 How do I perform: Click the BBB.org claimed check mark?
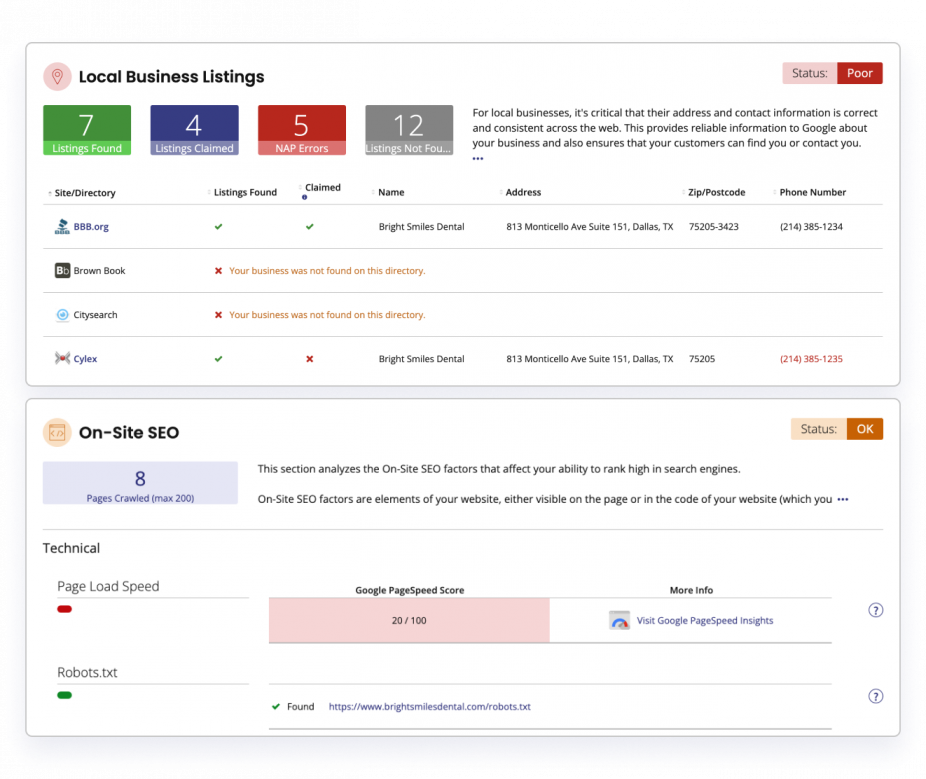[309, 227]
